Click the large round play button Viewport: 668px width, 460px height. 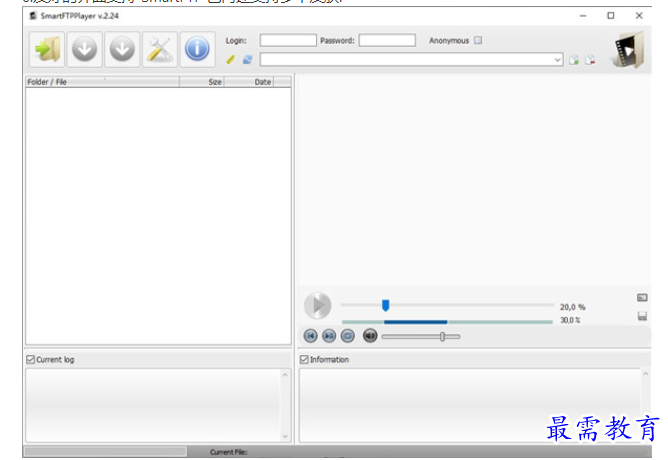[x=317, y=306]
